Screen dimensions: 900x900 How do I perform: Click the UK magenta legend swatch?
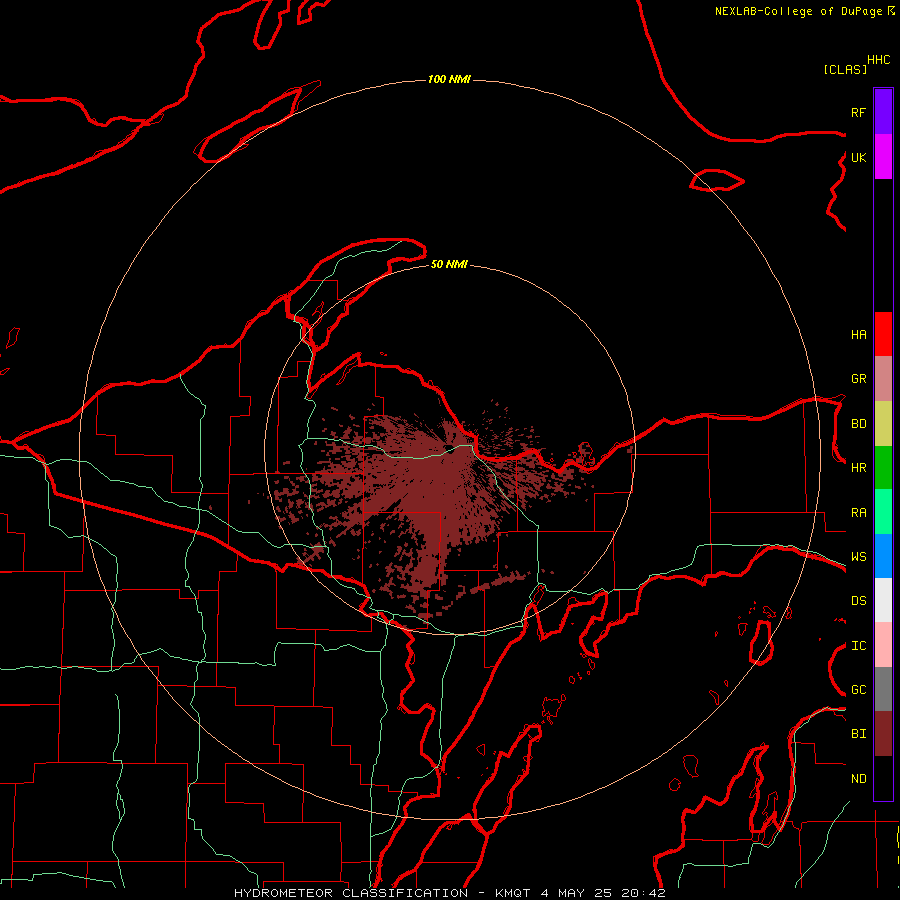pyautogui.click(x=883, y=157)
